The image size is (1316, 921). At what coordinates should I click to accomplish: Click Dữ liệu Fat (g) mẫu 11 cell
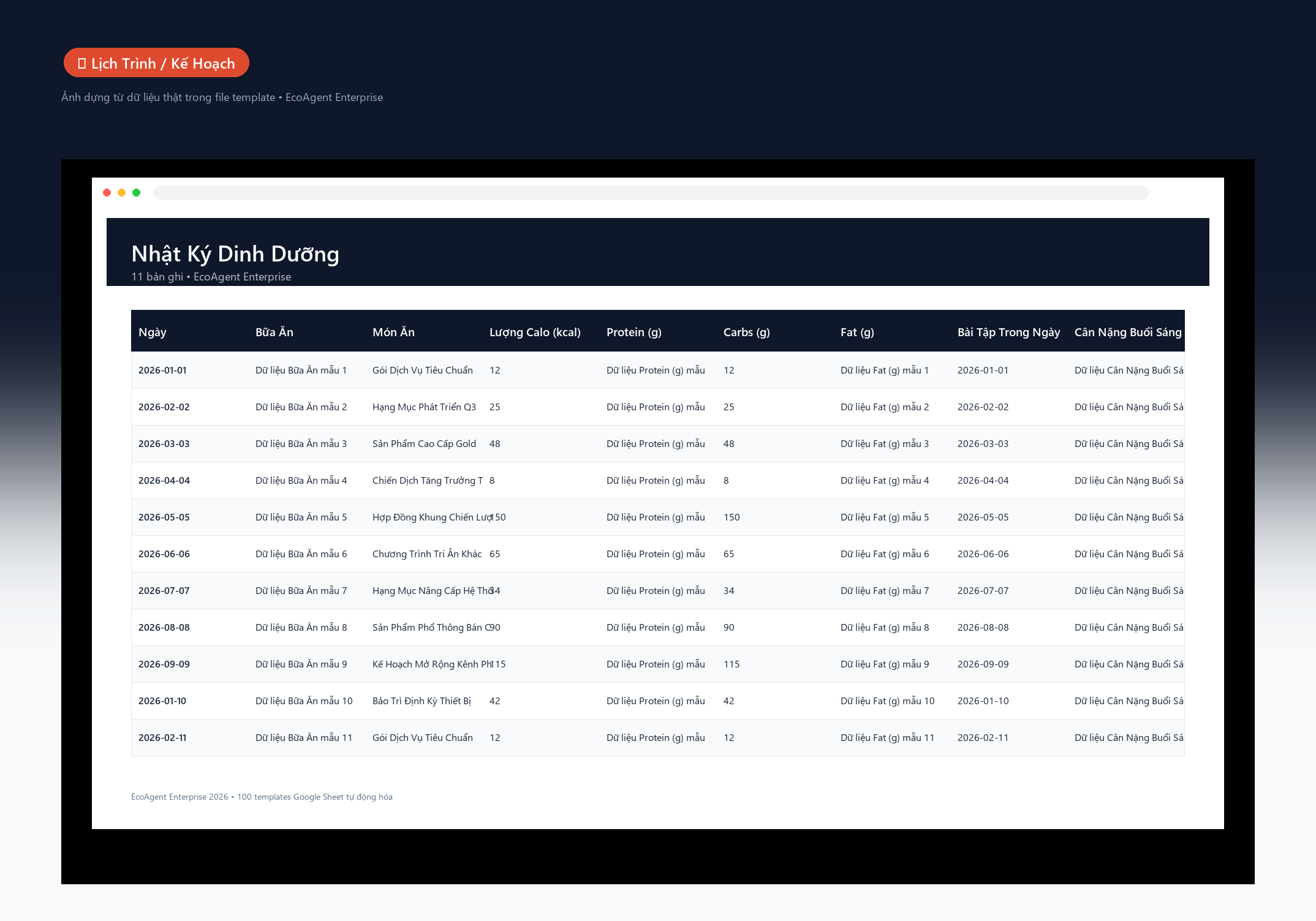888,738
